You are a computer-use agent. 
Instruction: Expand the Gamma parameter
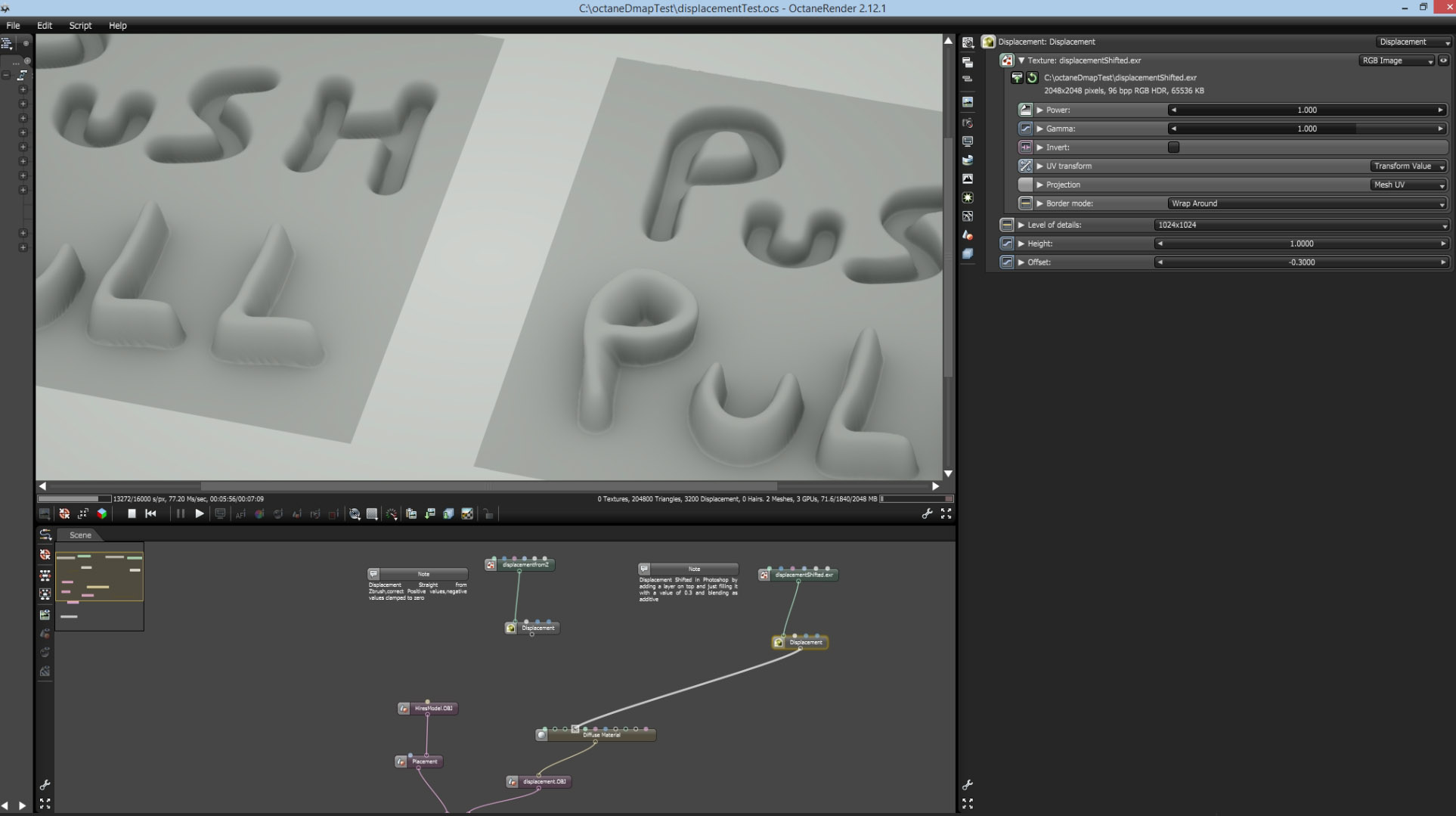point(1039,129)
